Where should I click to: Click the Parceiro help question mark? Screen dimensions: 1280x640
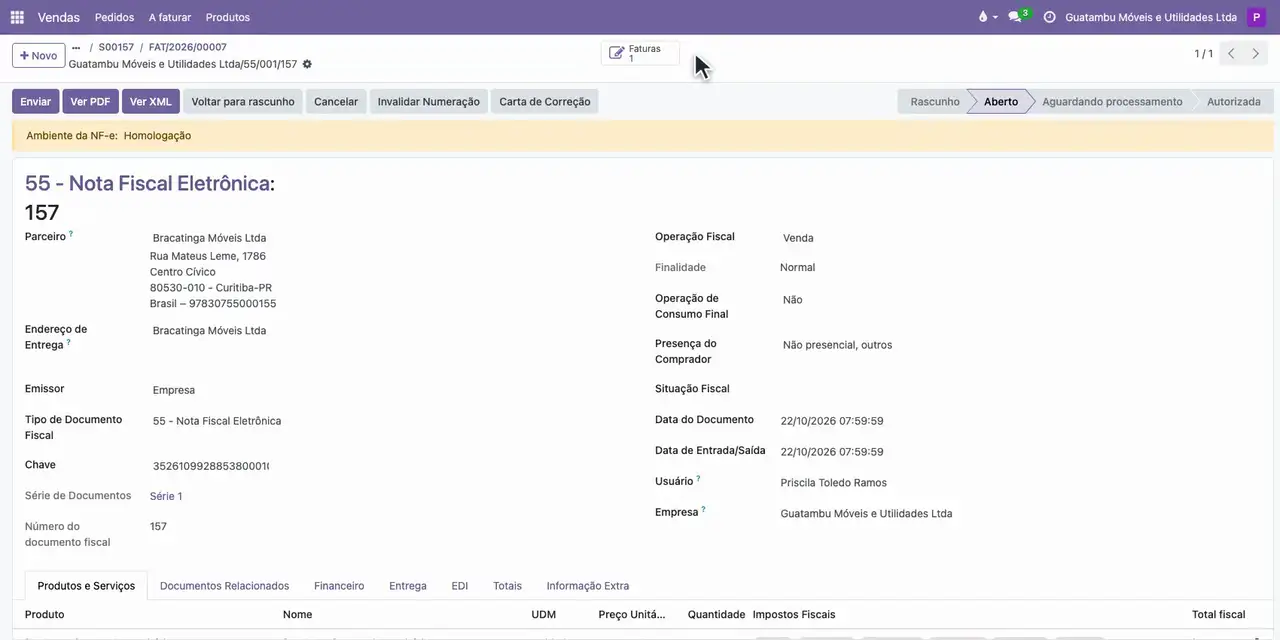point(71,234)
